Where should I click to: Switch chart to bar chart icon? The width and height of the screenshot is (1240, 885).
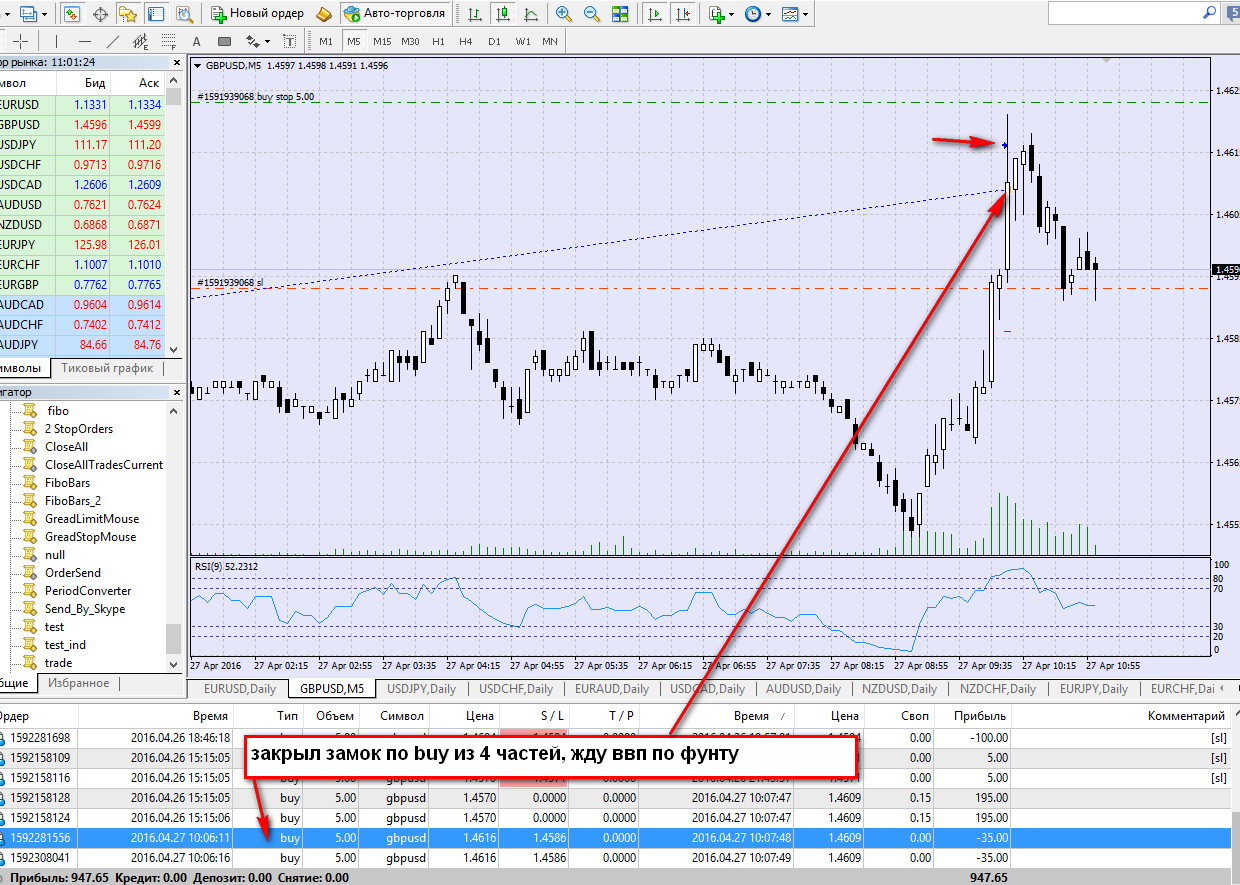point(475,14)
